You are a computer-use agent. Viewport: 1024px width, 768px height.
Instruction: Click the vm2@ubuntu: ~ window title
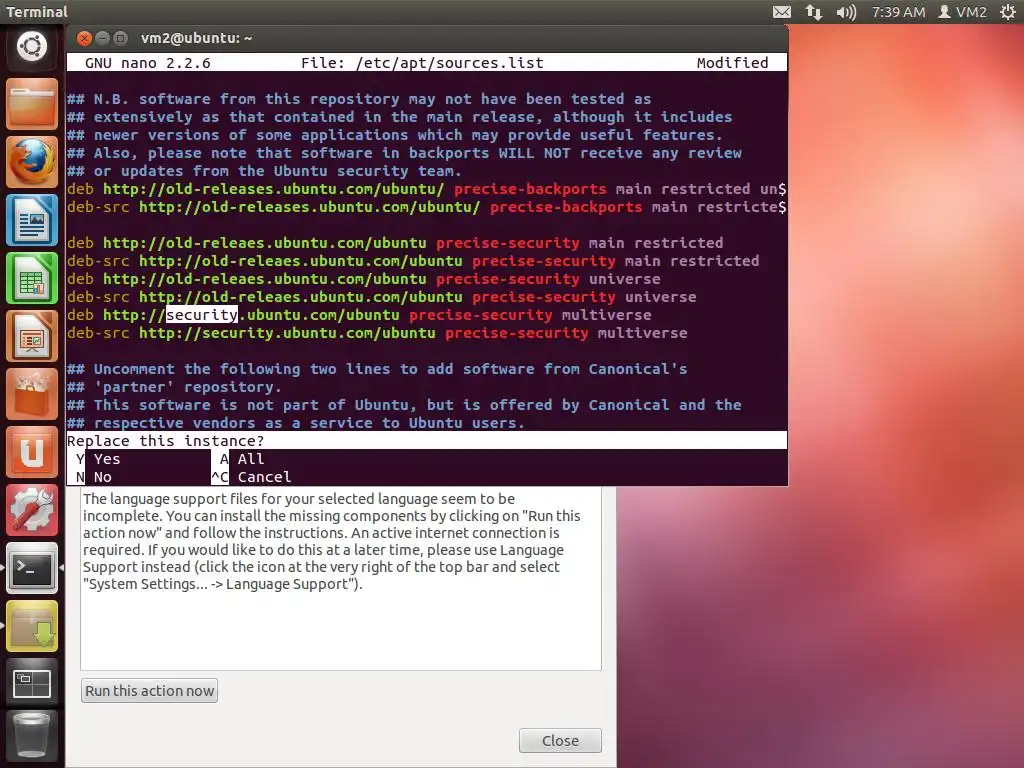point(197,39)
